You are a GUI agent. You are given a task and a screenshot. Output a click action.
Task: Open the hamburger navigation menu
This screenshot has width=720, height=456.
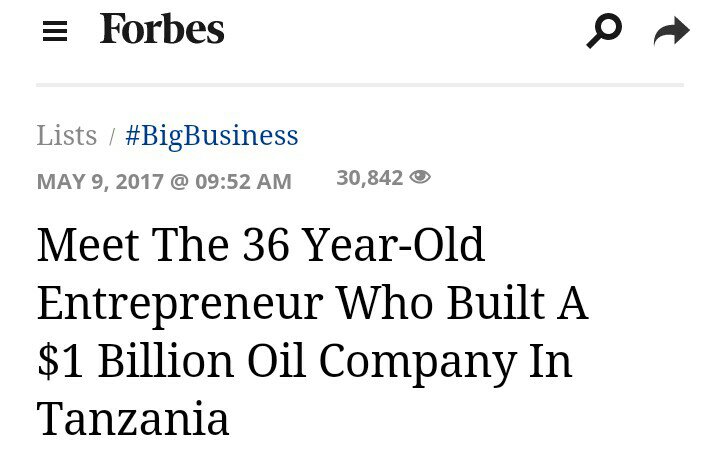[x=55, y=32]
